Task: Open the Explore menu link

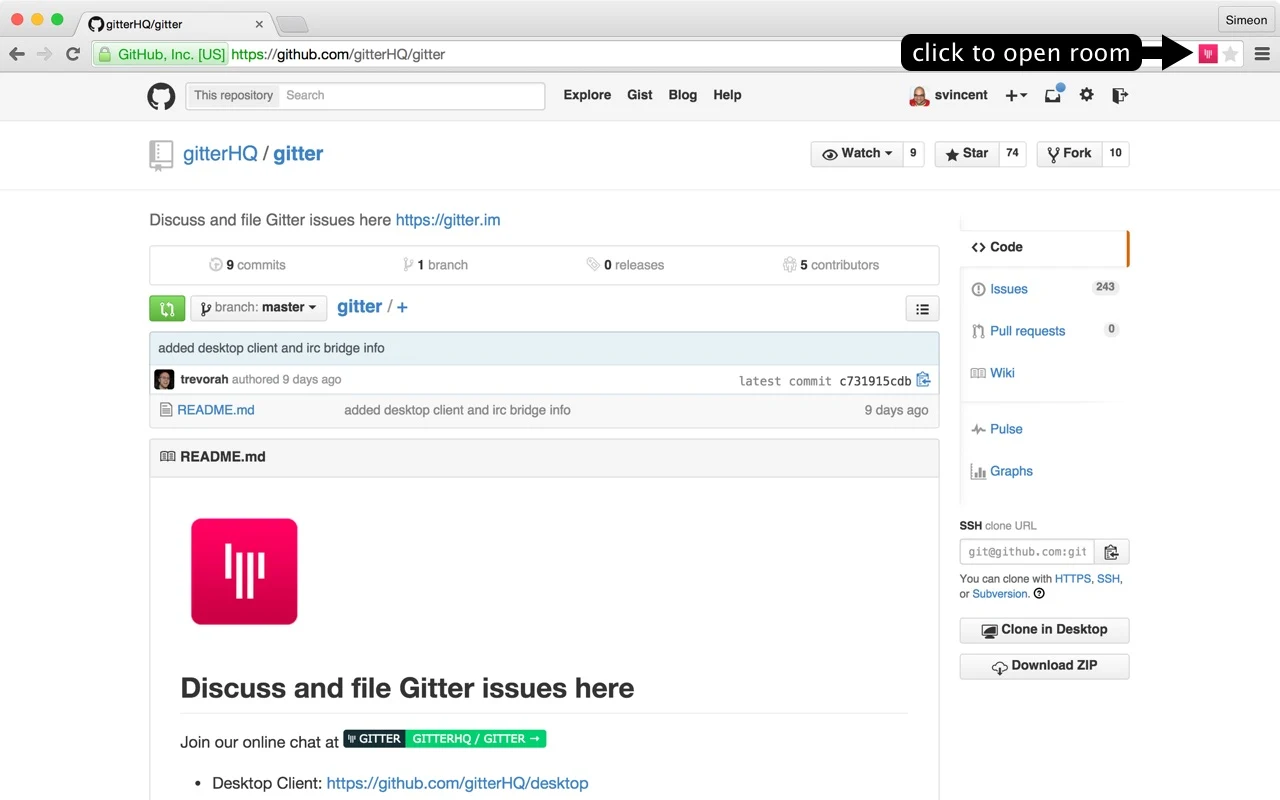Action: (587, 95)
